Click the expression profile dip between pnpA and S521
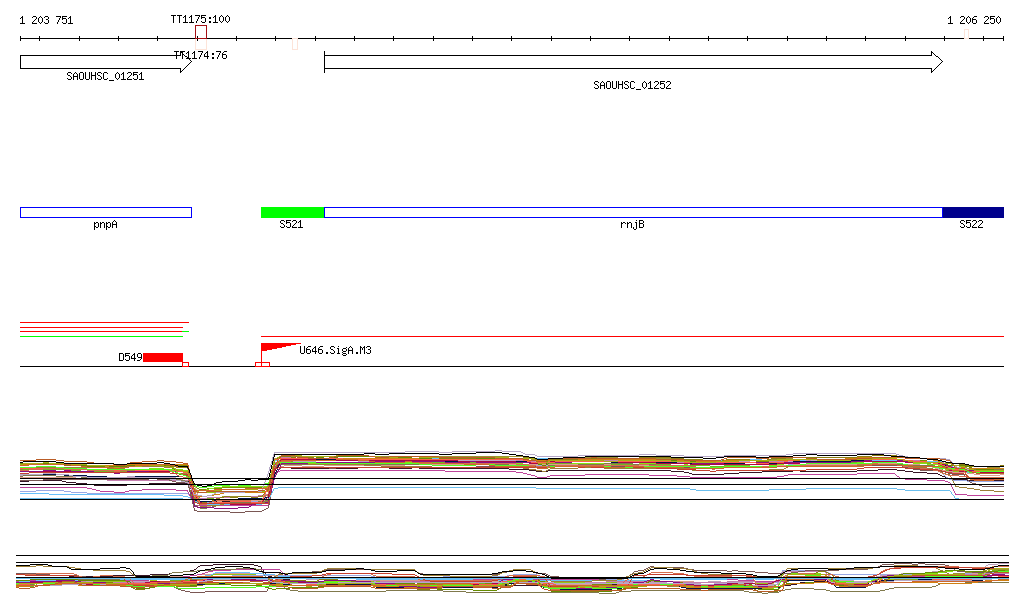Viewport: 1024px width, 611px height. [x=230, y=495]
